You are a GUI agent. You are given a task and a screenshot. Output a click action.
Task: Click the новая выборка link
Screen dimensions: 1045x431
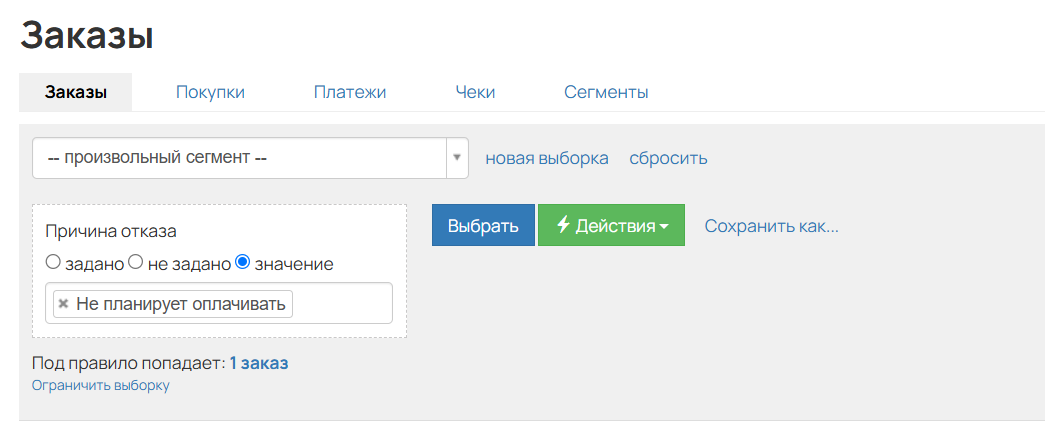coord(546,159)
